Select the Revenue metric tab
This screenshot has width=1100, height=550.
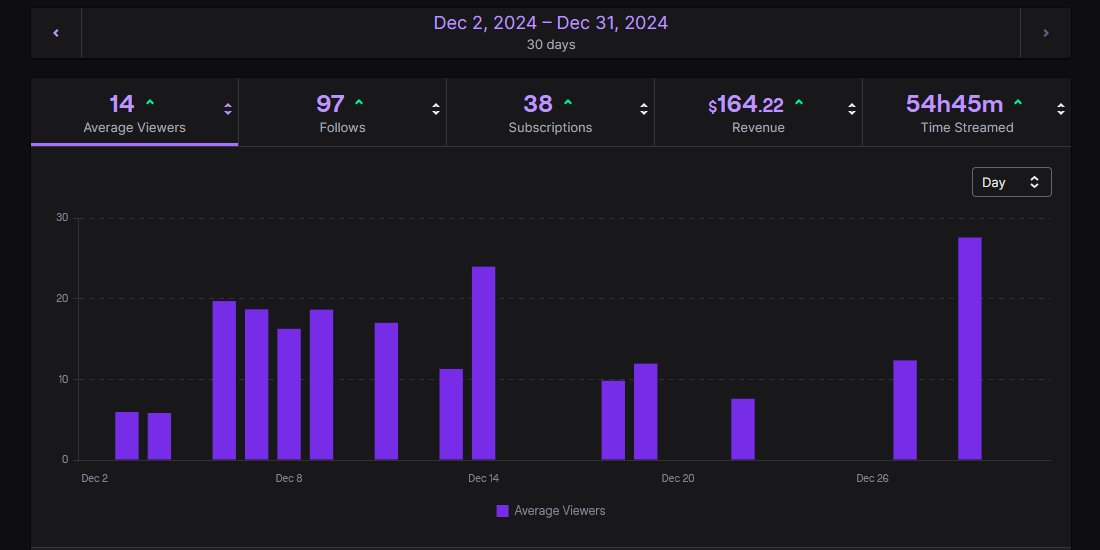coord(758,112)
